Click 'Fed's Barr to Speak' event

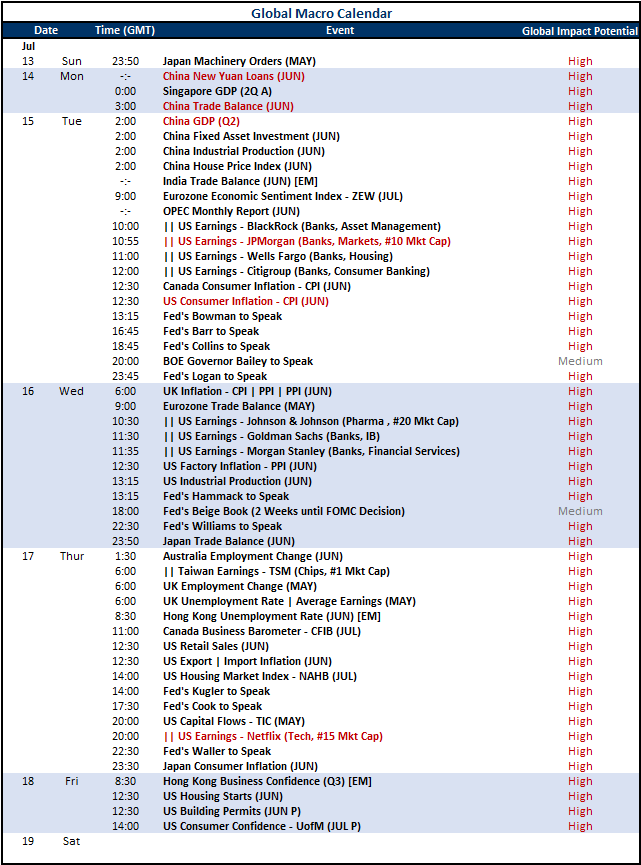point(211,331)
